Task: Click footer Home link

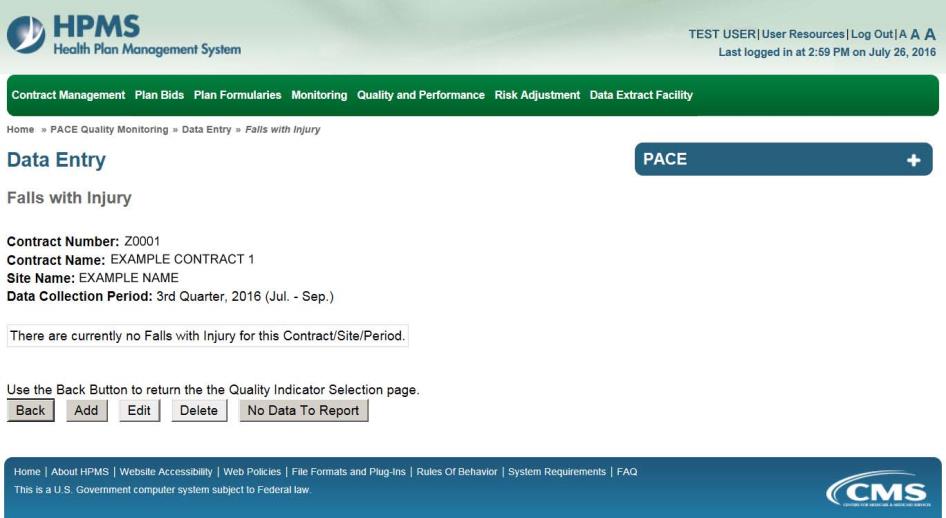Action: 27,472
